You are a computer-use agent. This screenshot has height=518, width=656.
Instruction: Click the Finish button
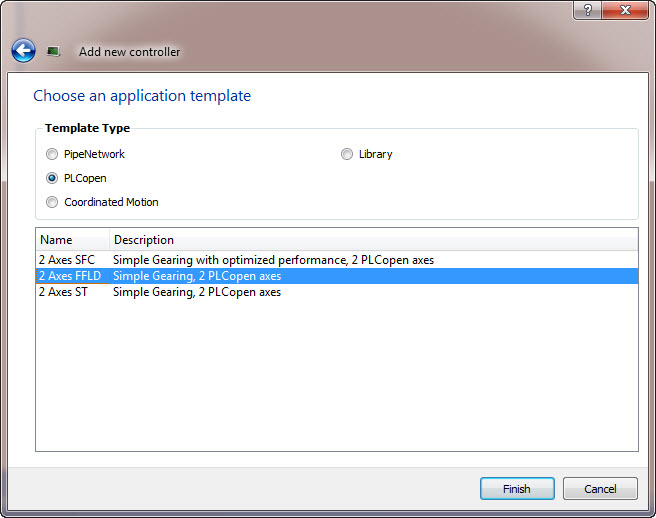click(517, 489)
